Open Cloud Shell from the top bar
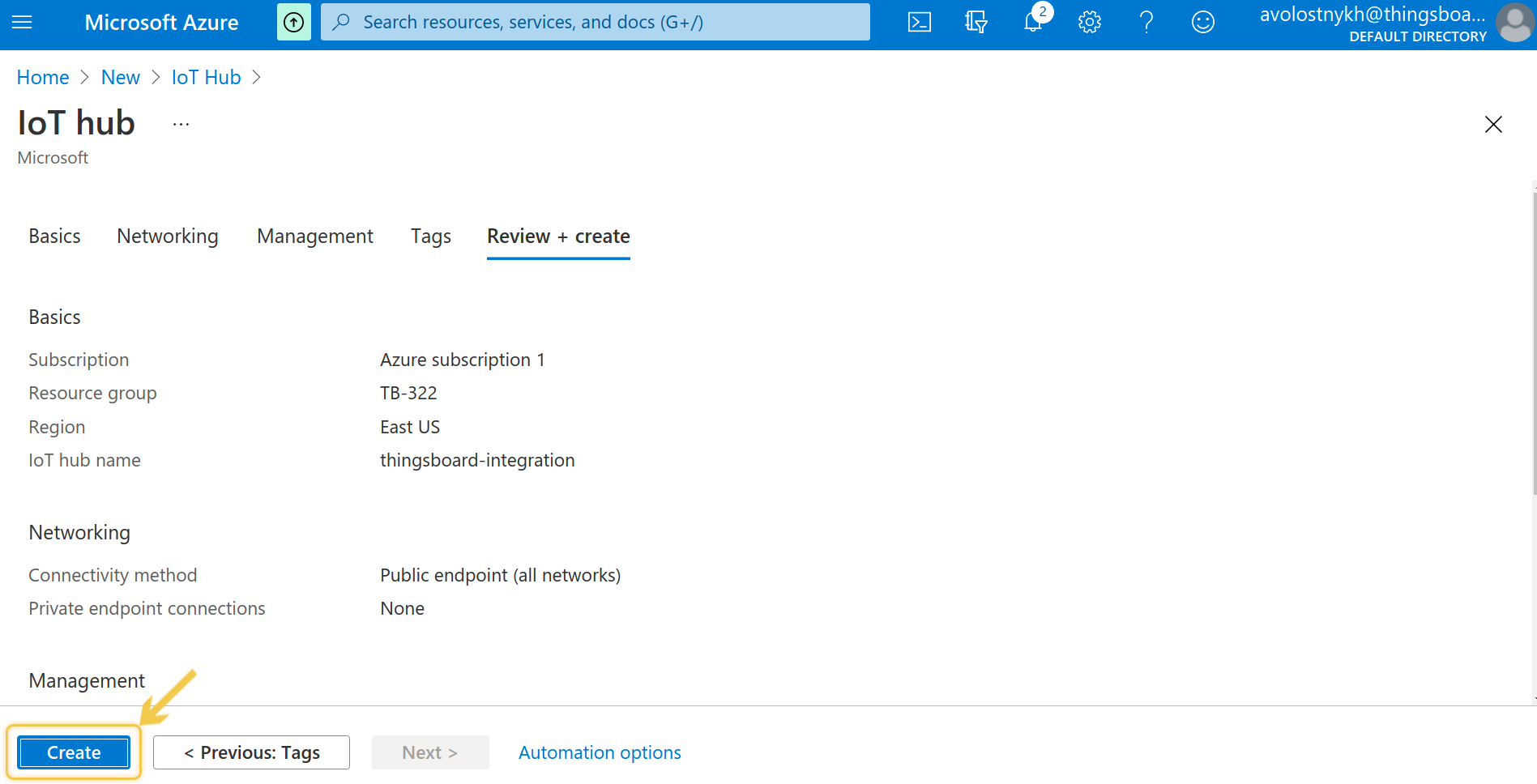This screenshot has width=1537, height=784. pyautogui.click(x=920, y=22)
